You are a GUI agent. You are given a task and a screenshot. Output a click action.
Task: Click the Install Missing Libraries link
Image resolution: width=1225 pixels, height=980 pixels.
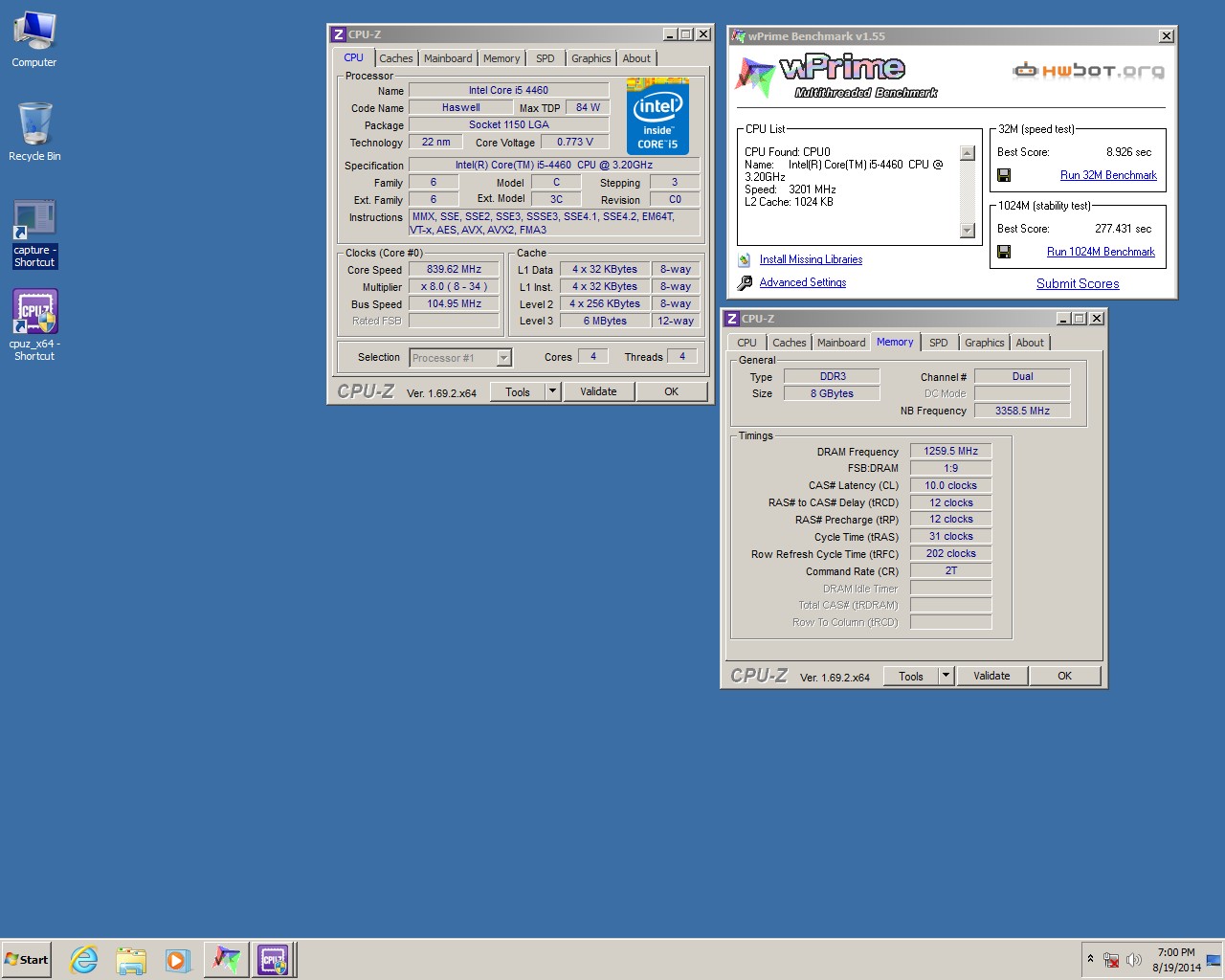(811, 259)
